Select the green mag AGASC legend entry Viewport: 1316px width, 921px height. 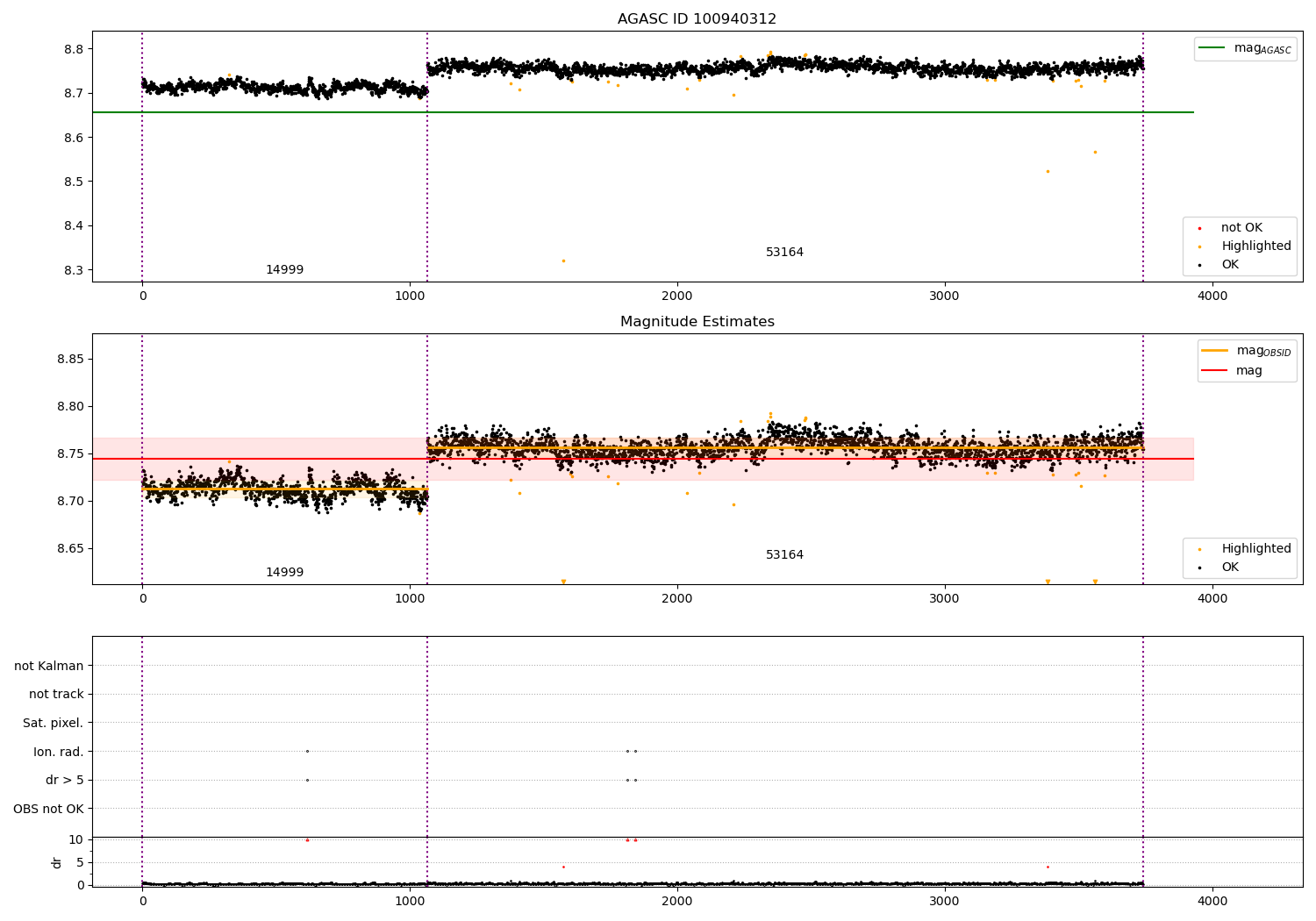coord(1245,48)
